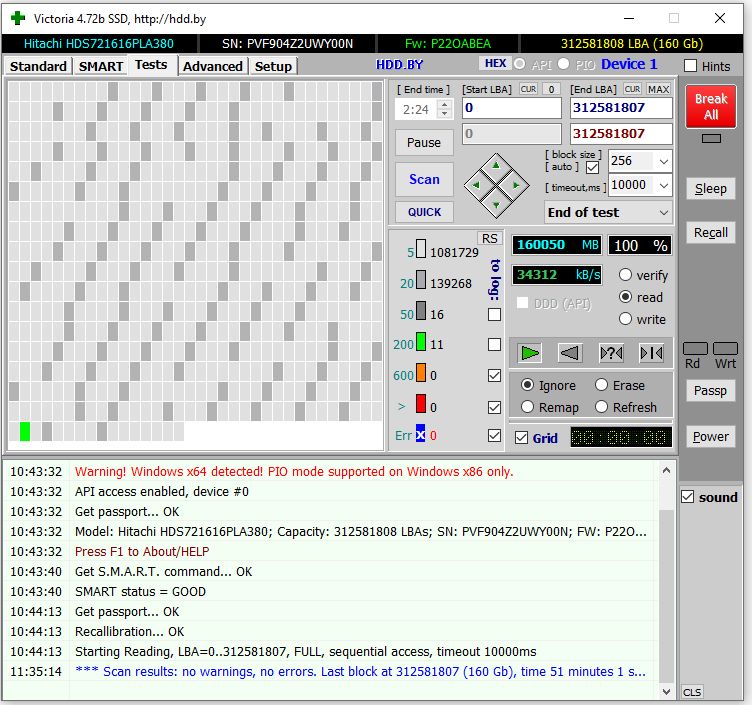Click the up arrow on the navigation diamond

[x=496, y=165]
